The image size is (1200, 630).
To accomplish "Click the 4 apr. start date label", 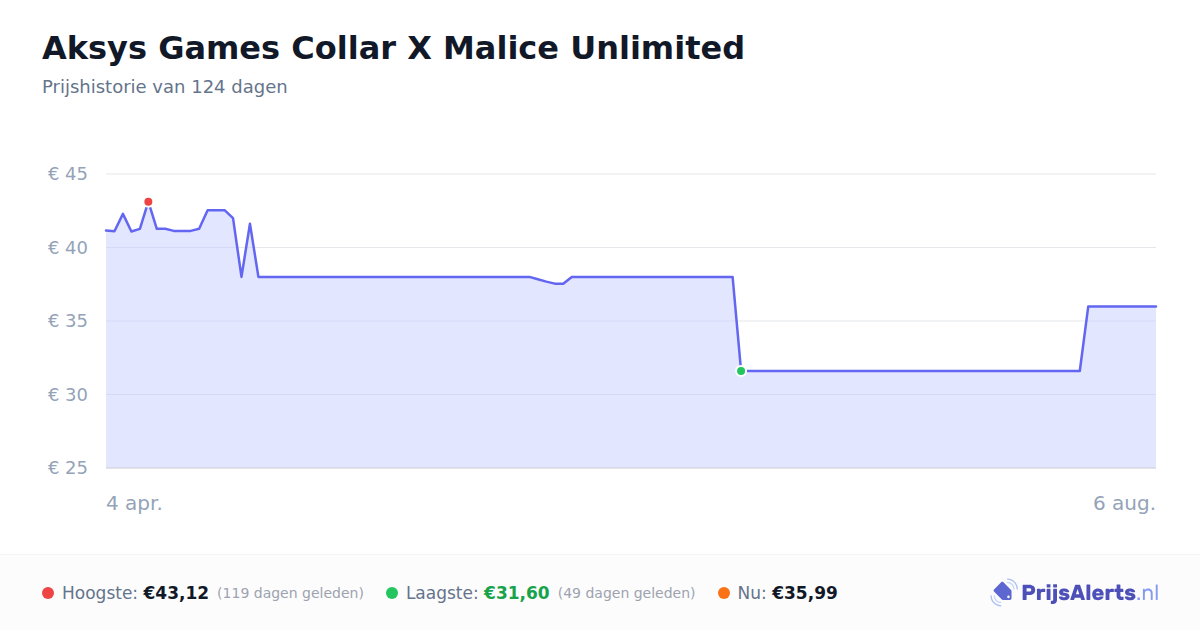I will 134,503.
